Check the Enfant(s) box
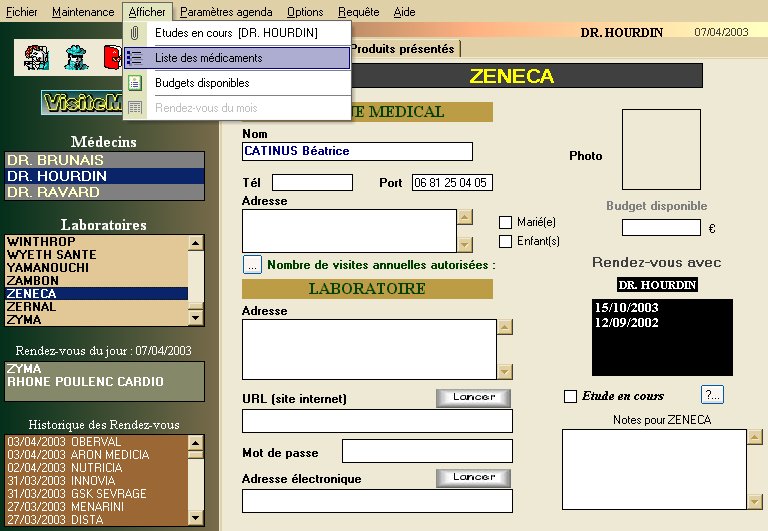Viewport: 768px width, 531px height. [505, 240]
